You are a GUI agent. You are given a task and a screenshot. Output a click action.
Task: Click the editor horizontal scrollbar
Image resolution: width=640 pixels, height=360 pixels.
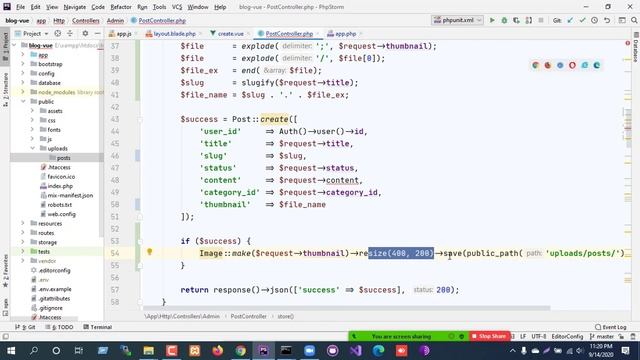pos(347,308)
